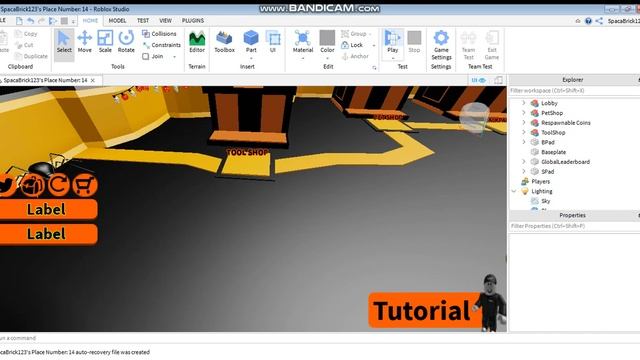Screen dimensions: 640x360
Task: Select the Sky item under Lighting
Action: click(x=545, y=201)
